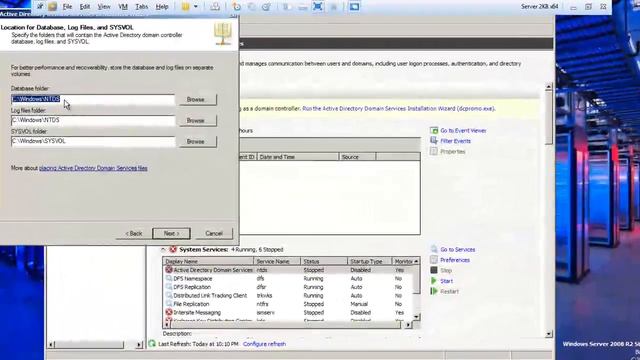Click inside the SYSVOL folder field

(x=93, y=141)
